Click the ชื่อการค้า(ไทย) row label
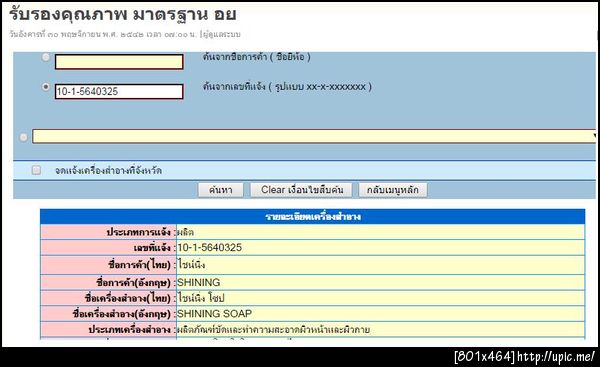The height and width of the screenshot is (367, 600). coord(140,265)
